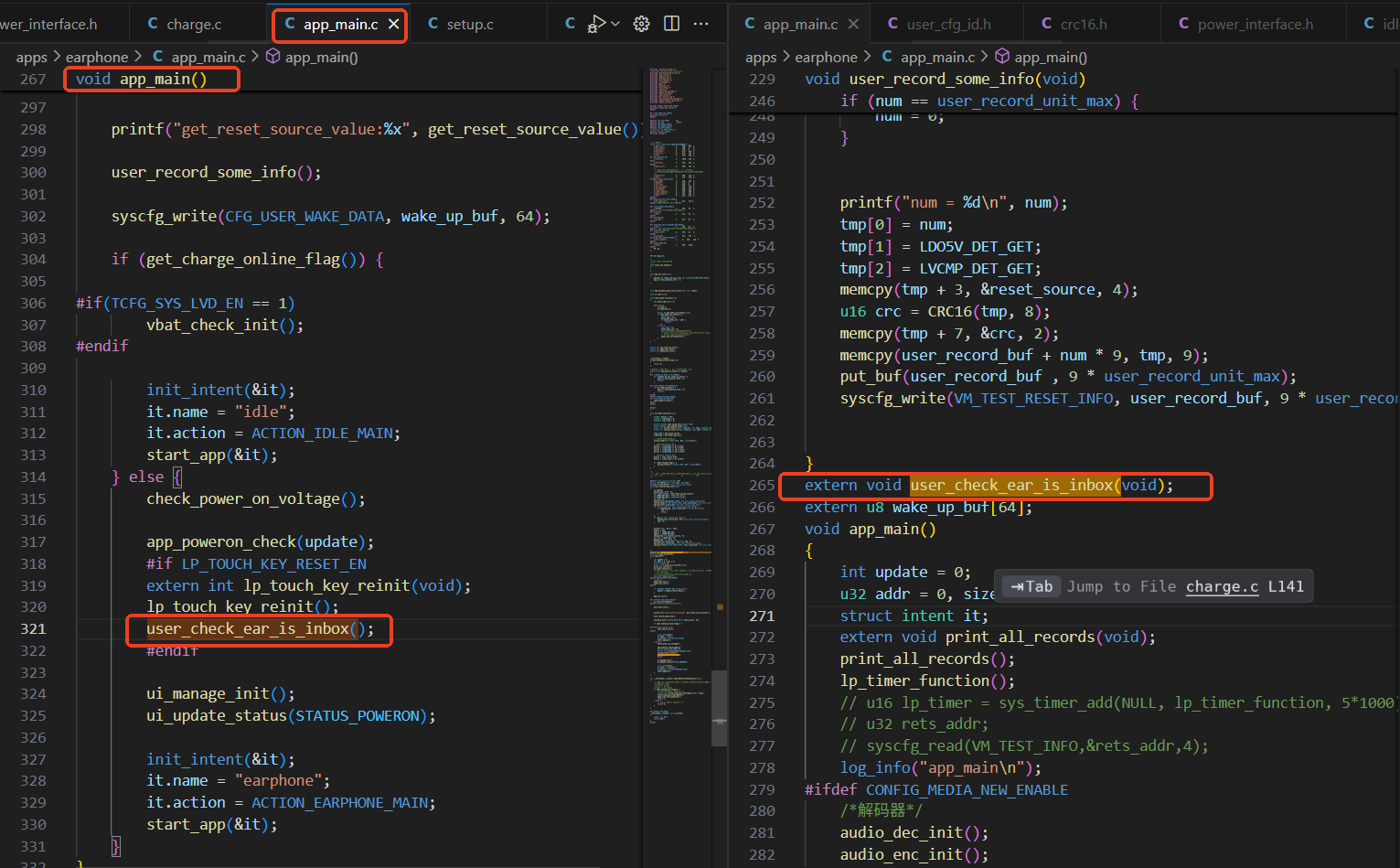
Task: Click the sticky header 'void app_main()' in left editor
Action: click(x=142, y=79)
